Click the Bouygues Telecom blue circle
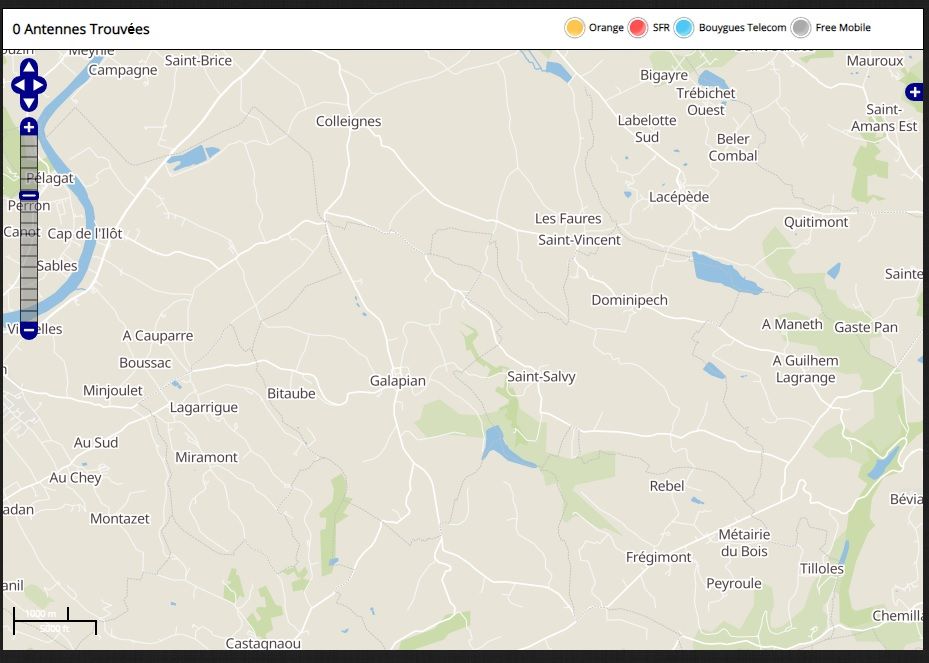Viewport: 929px width, 663px height. pos(684,28)
